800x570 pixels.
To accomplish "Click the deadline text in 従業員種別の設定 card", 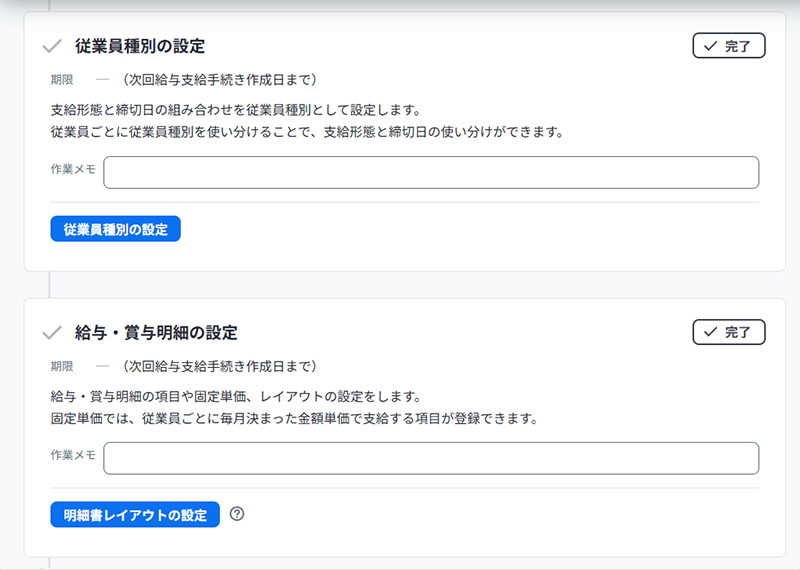I will click(x=213, y=79).
